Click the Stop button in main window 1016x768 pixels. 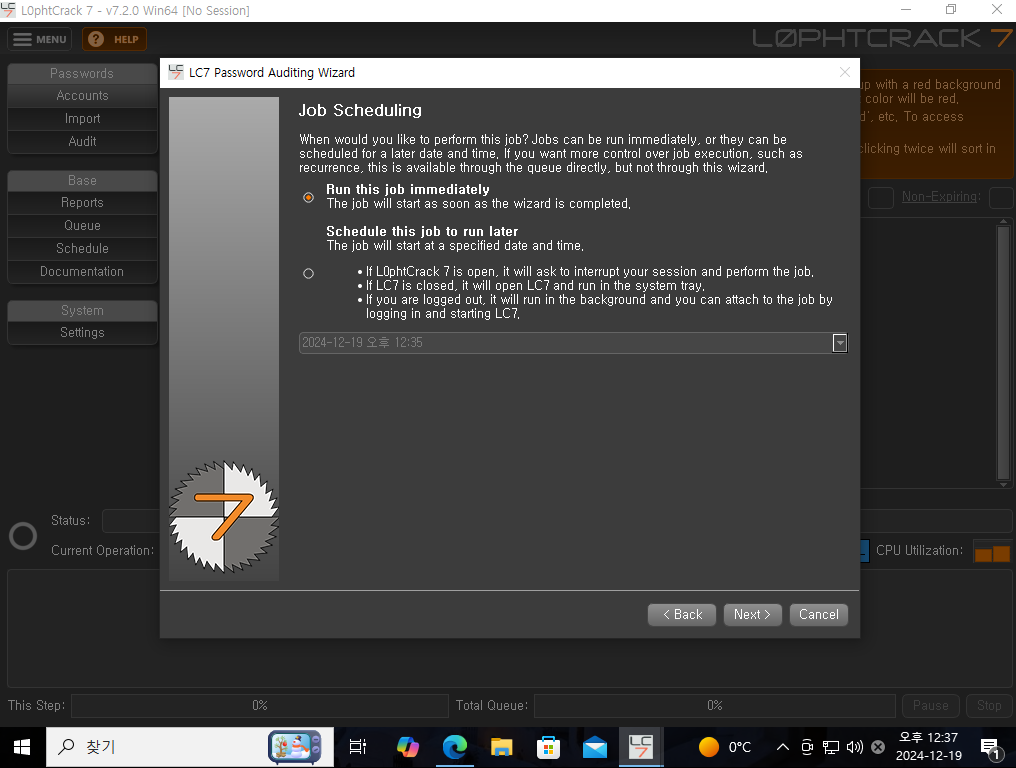pos(989,706)
